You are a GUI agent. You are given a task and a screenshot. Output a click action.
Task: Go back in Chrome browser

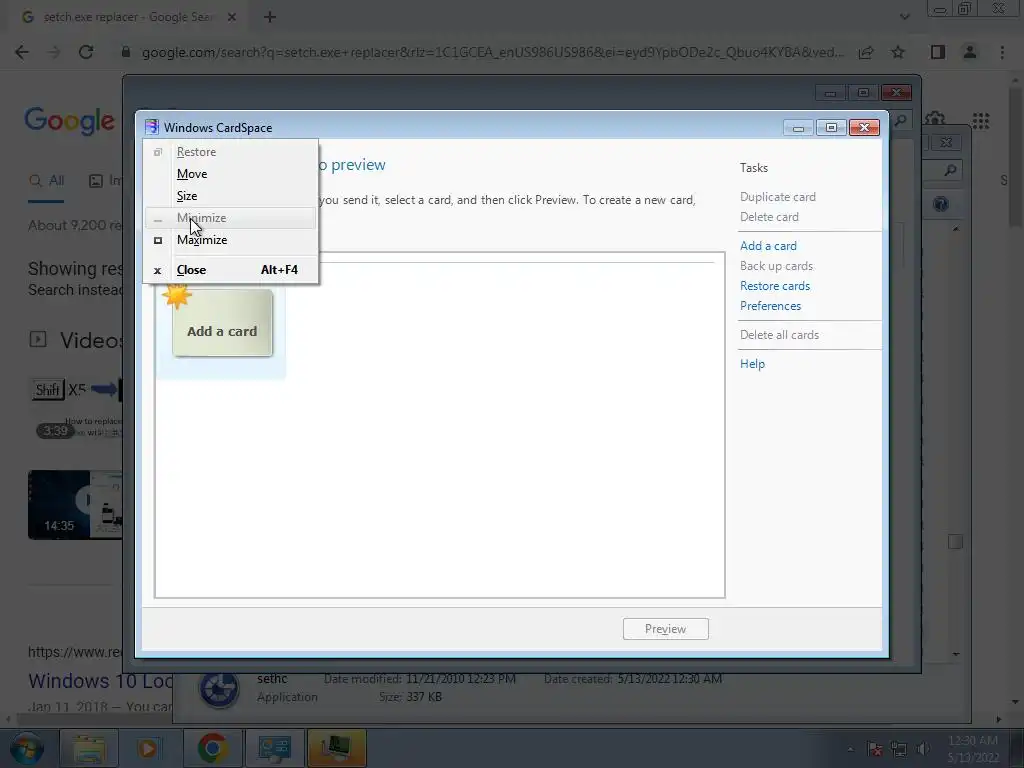[x=22, y=52]
